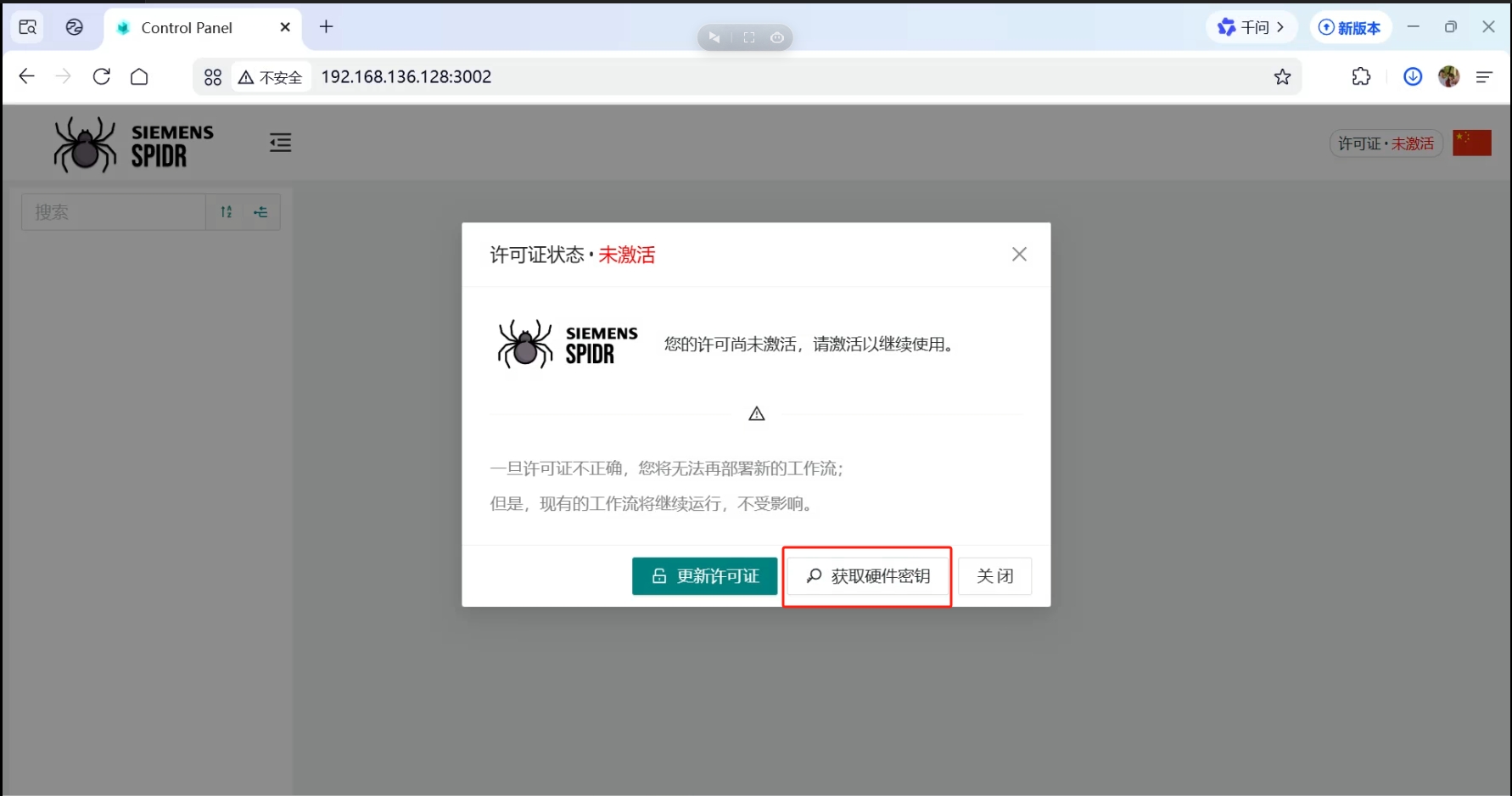Click the tree expand icon beside search
This screenshot has width=1512, height=796.
click(260, 212)
